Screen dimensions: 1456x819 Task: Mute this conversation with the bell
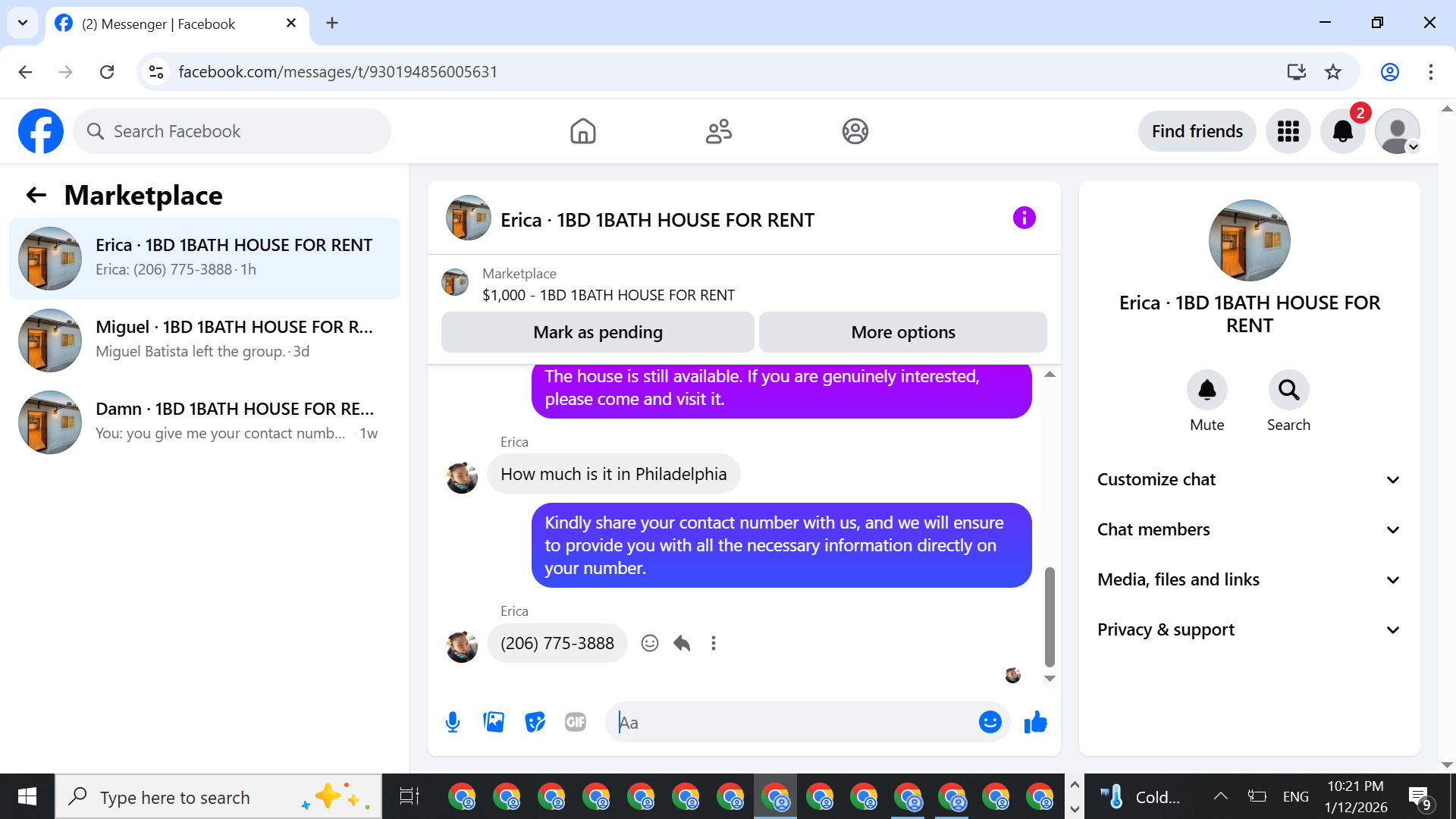point(1207,391)
